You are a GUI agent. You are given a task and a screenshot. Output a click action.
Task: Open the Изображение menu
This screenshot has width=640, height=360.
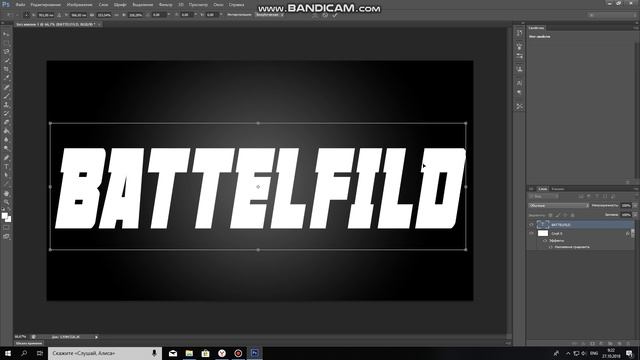pyautogui.click(x=80, y=5)
